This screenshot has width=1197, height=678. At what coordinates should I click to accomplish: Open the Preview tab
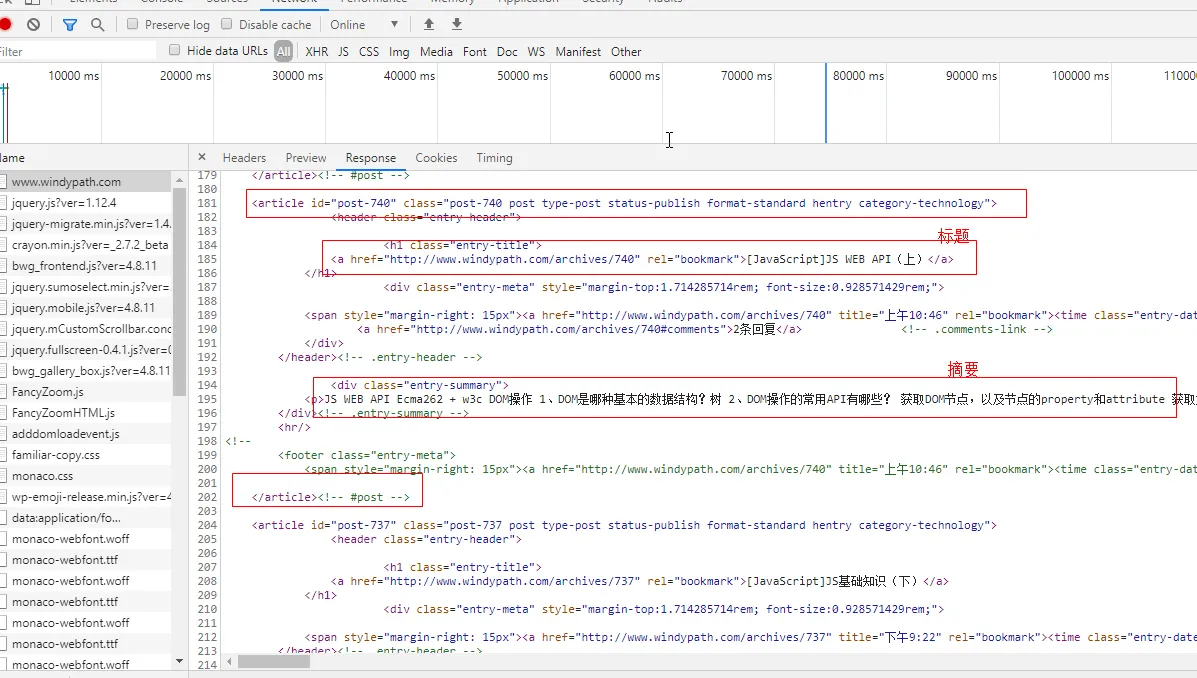306,158
